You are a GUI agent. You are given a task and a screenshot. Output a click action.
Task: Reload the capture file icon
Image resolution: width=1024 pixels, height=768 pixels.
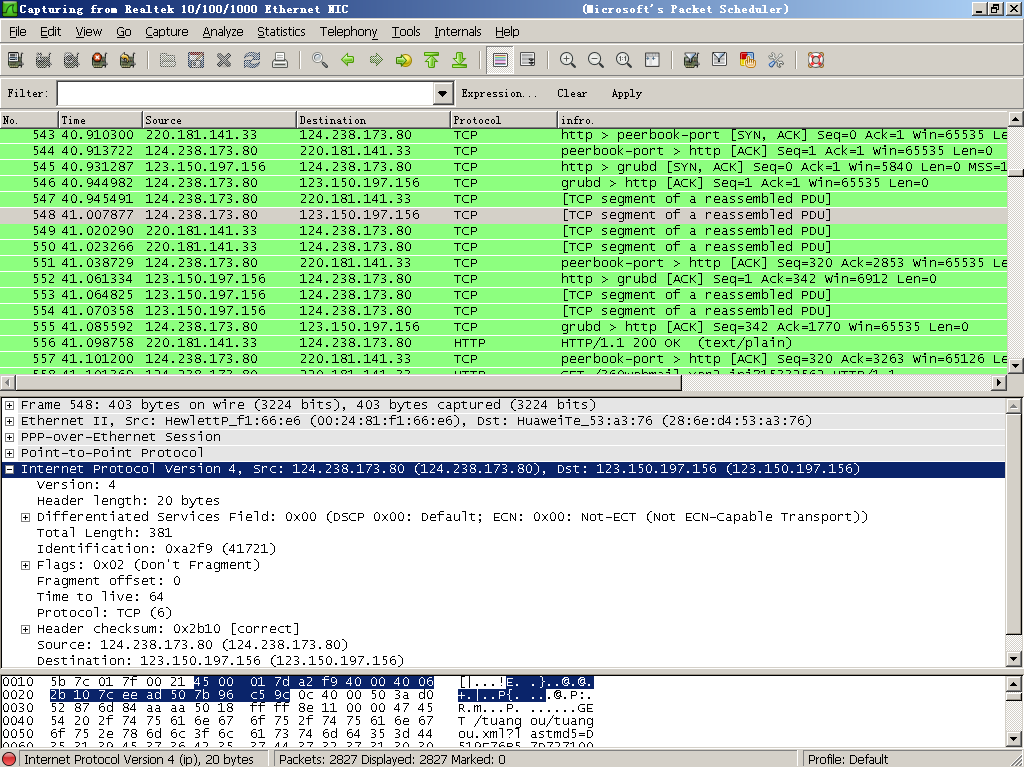[252, 60]
